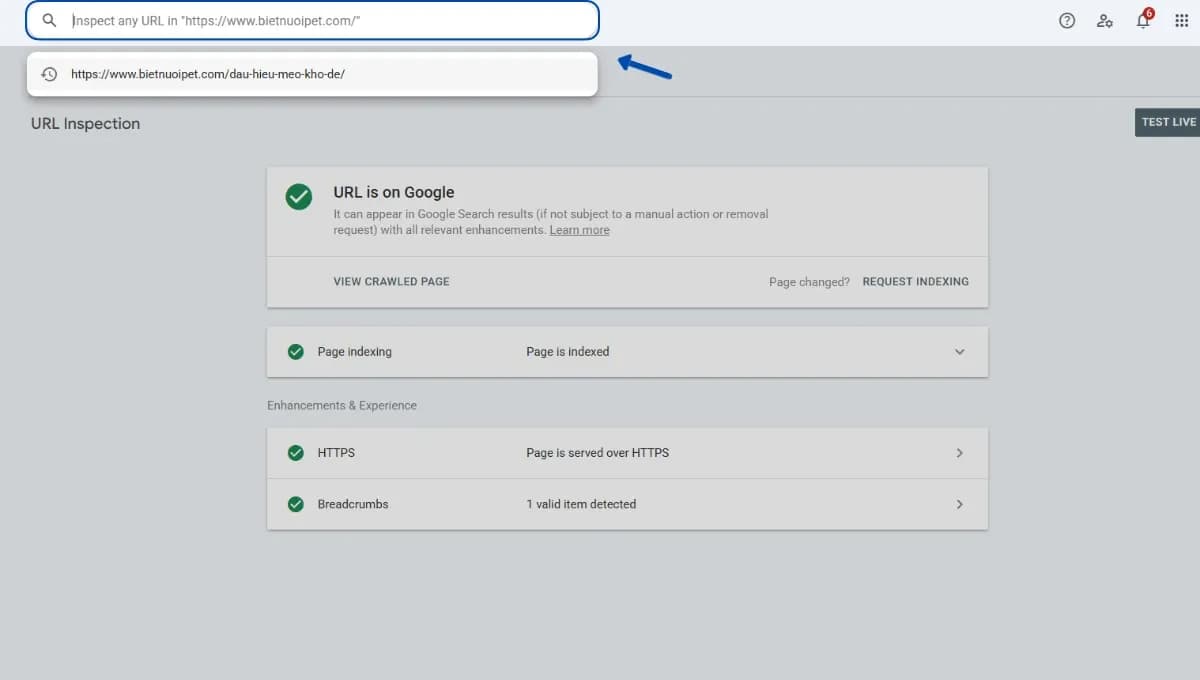
Task: Click the 'HTTPS' row label
Action: click(336, 453)
